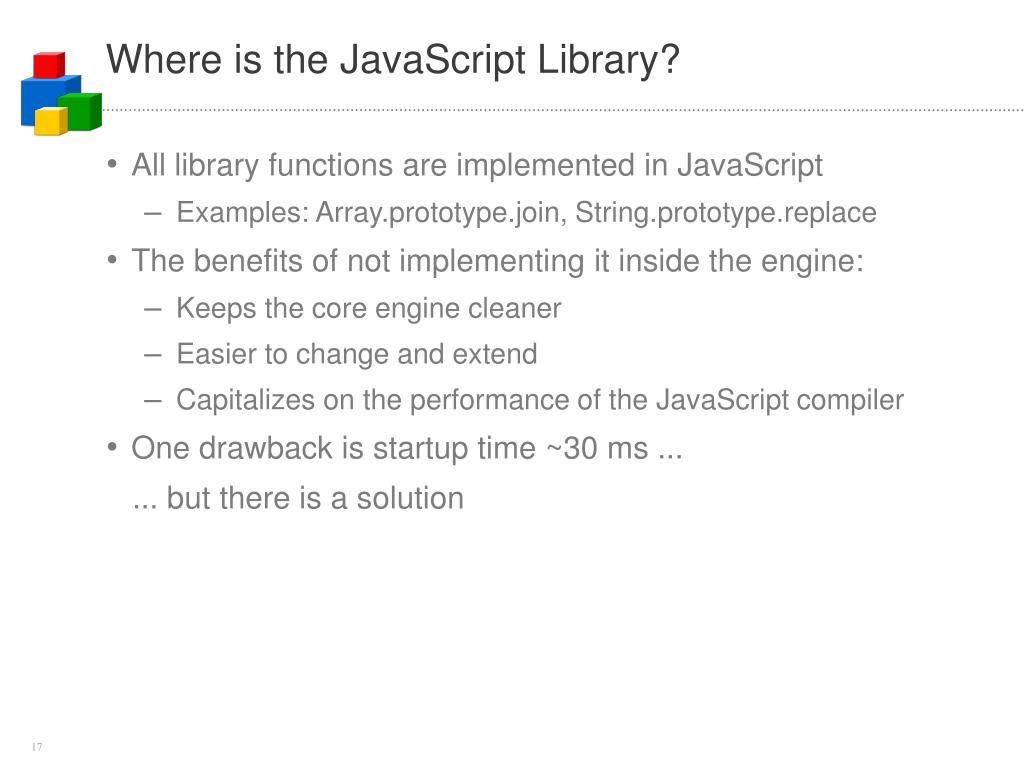This screenshot has height=768, width=1024.
Task: Click "Easier to change and extend" sub-bullet
Action: pyautogui.click(x=356, y=354)
